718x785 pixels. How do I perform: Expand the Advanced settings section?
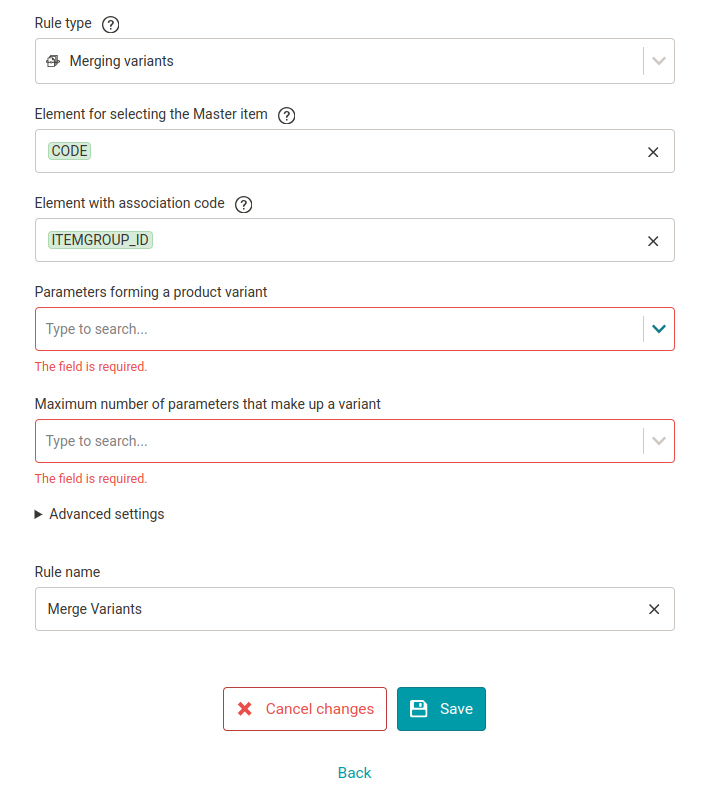pyautogui.click(x=99, y=514)
